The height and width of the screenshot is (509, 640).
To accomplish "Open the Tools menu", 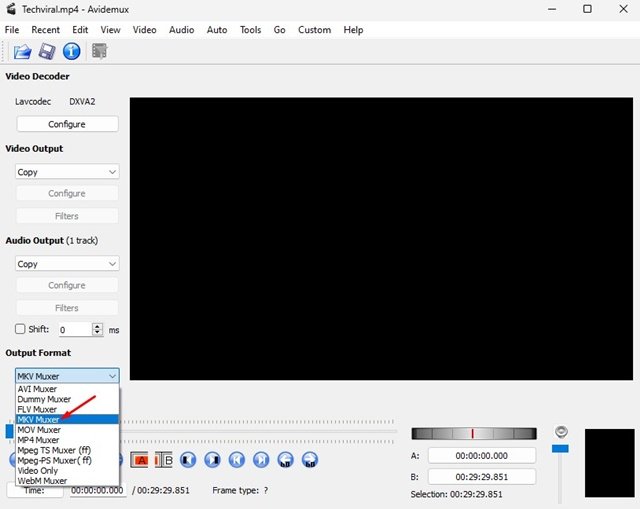I will click(x=250, y=30).
